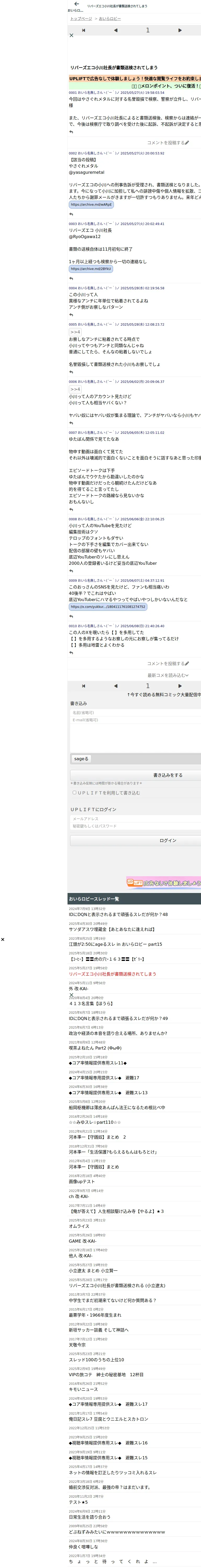
Task: Open thread テスト★5
Action: click(x=78, y=1502)
